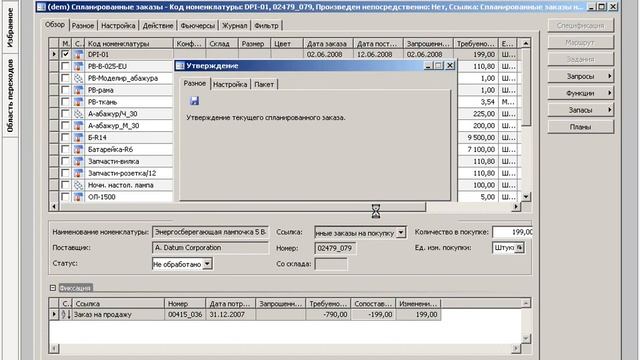The image size is (640, 360).
Task: Click the main window title bar icon
Action: coord(41,7)
